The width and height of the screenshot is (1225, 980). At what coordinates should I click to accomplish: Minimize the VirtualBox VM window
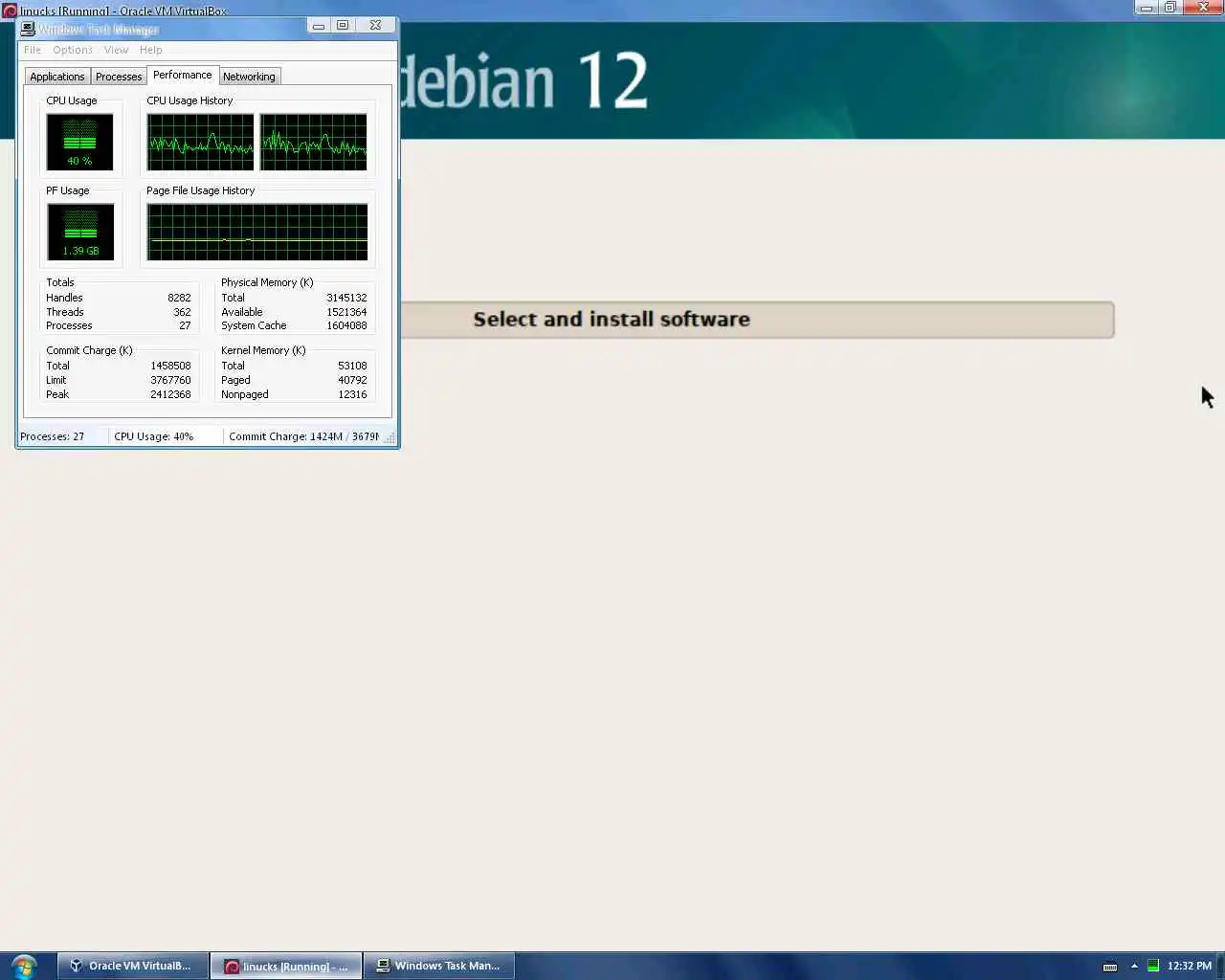tap(1147, 8)
